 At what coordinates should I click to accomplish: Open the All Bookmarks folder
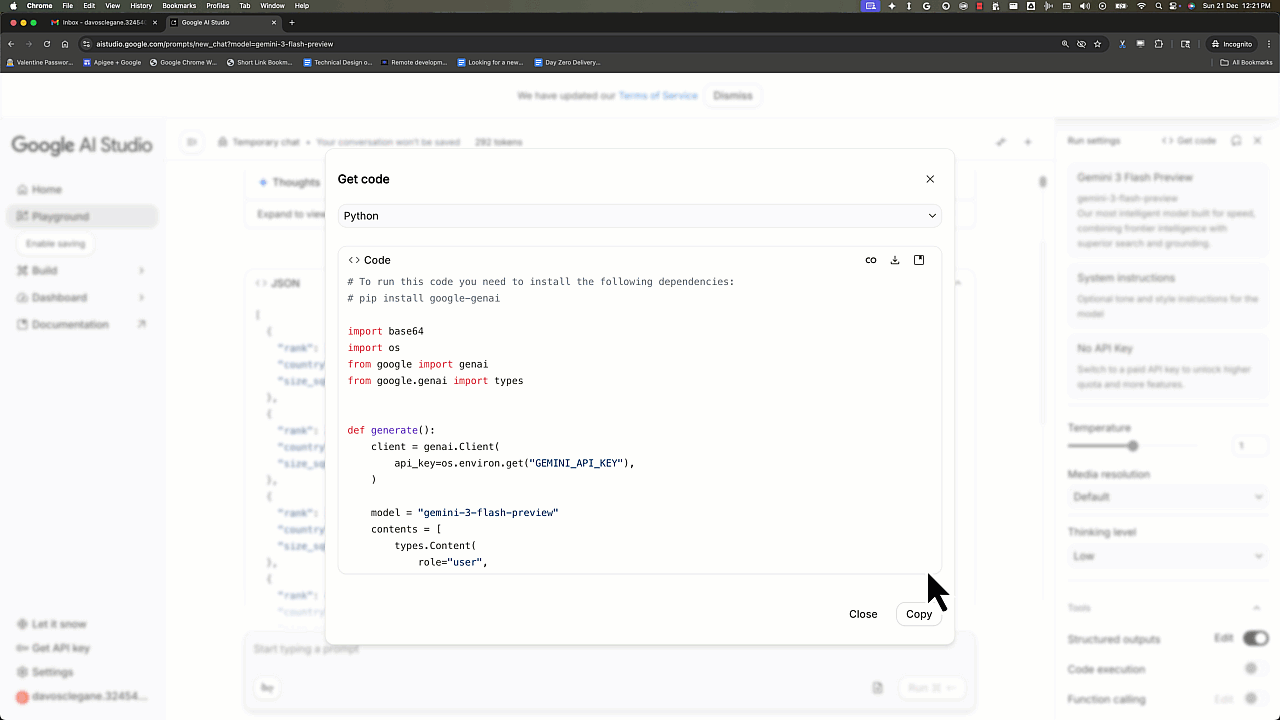pyautogui.click(x=1246, y=62)
